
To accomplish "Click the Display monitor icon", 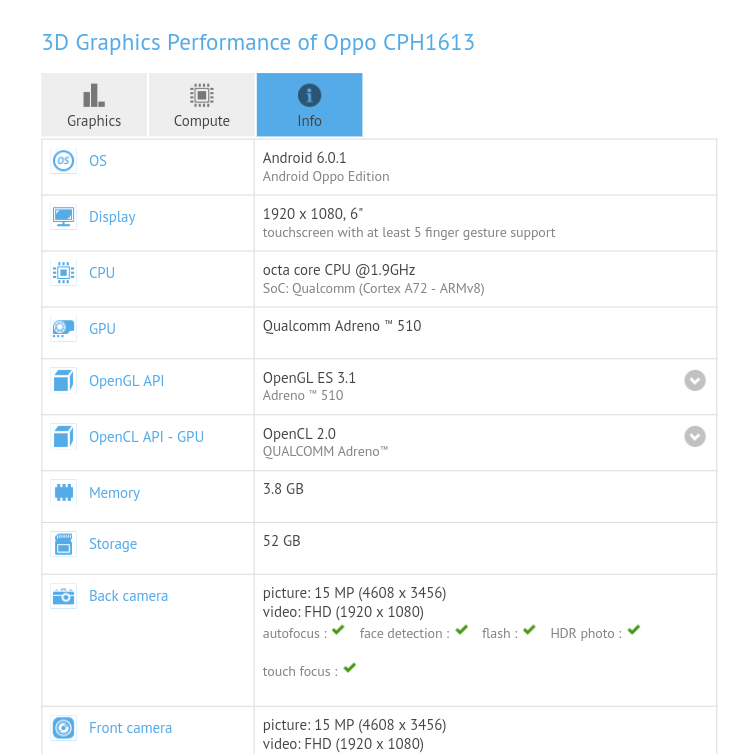I will pos(63,217).
